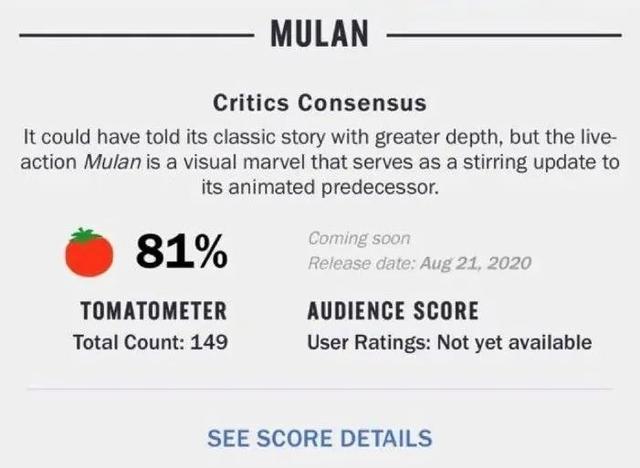Select the TOMATOMETER heading
Viewport: 640px width, 468px height.
(x=154, y=311)
